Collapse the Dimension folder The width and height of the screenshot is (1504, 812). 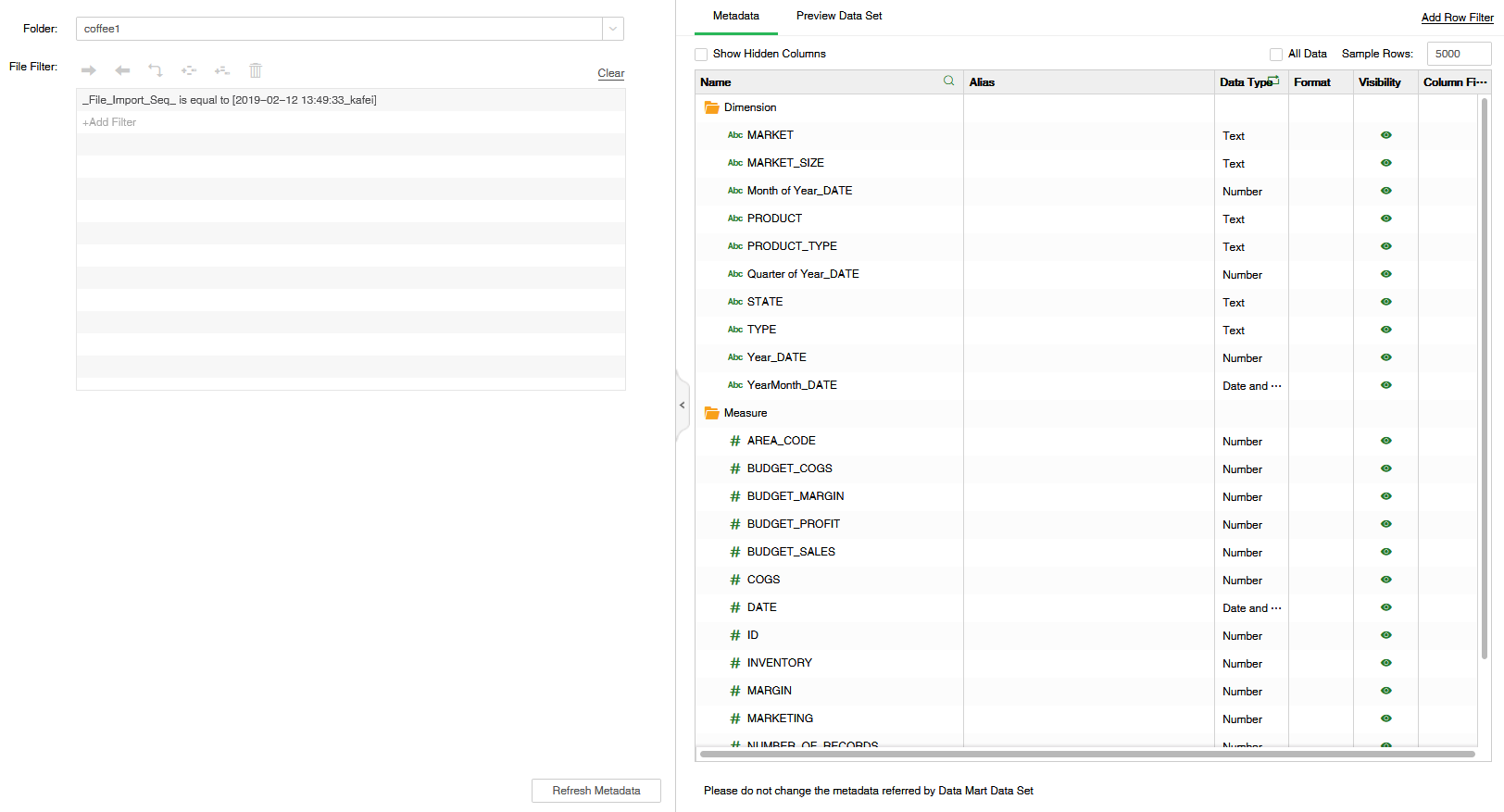point(711,107)
